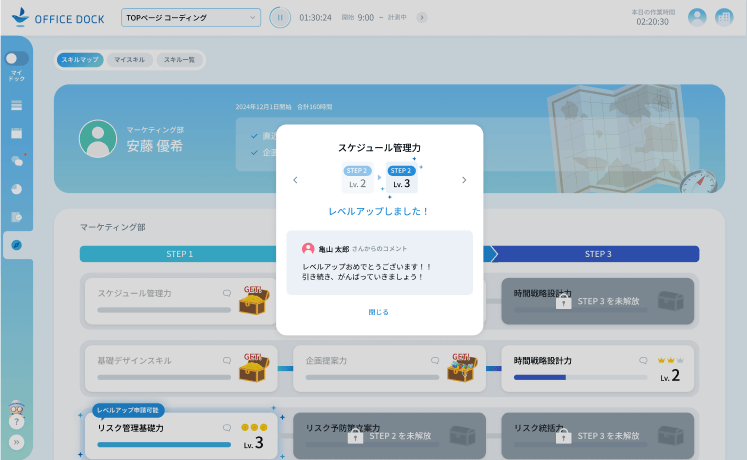Go to next level-up in dialog
This screenshot has width=747, height=460.
(x=464, y=180)
